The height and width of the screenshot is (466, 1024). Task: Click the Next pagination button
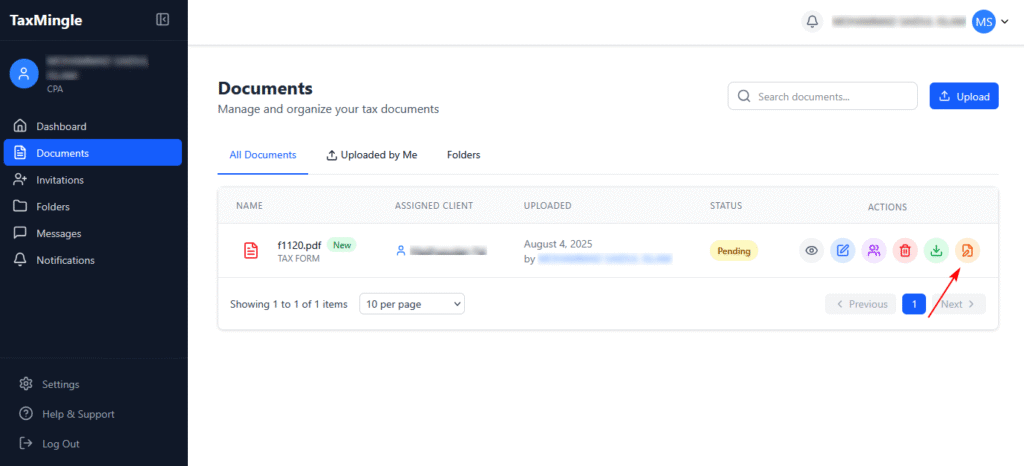point(959,304)
